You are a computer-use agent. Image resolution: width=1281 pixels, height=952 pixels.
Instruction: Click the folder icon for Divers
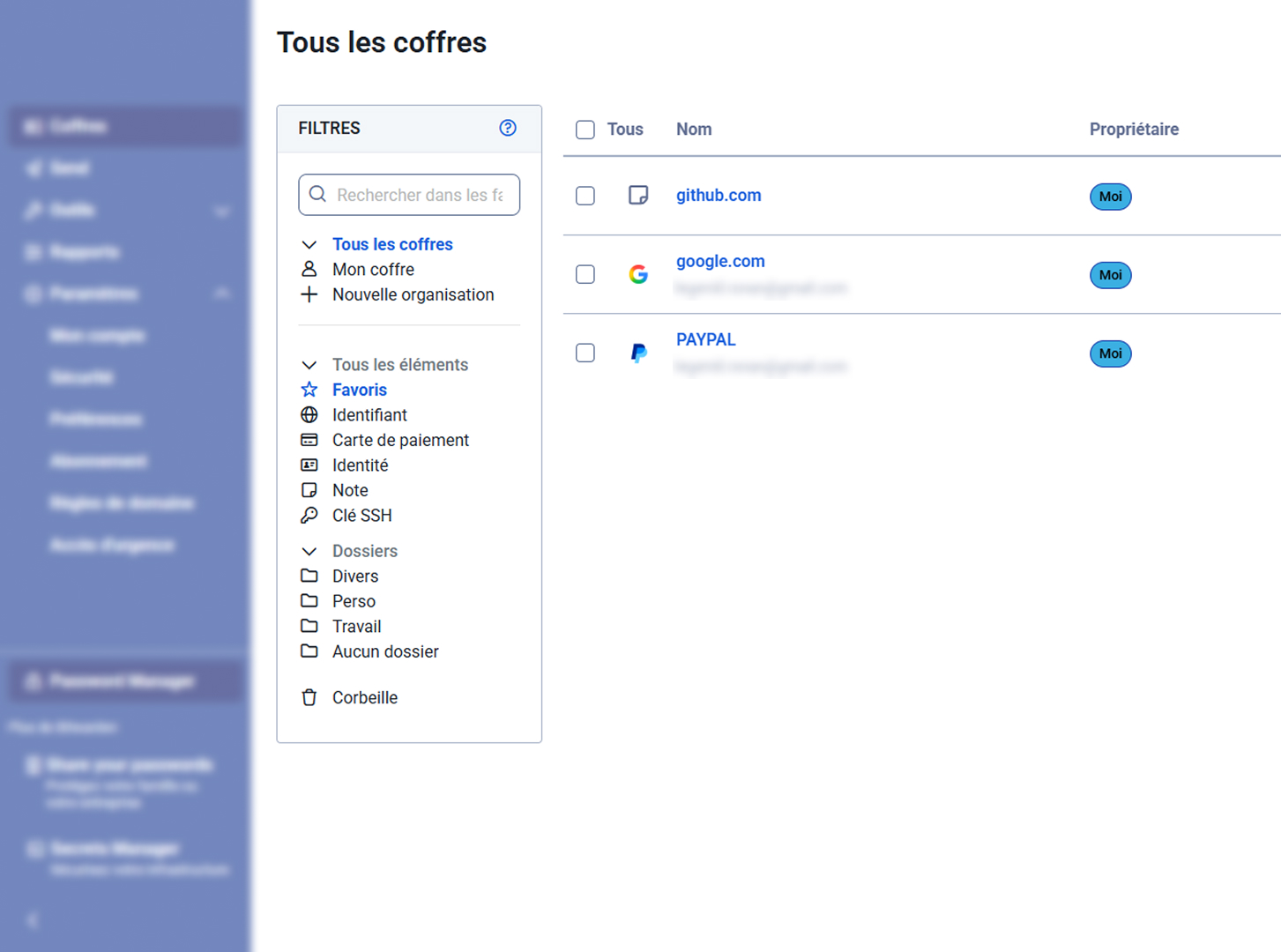309,576
